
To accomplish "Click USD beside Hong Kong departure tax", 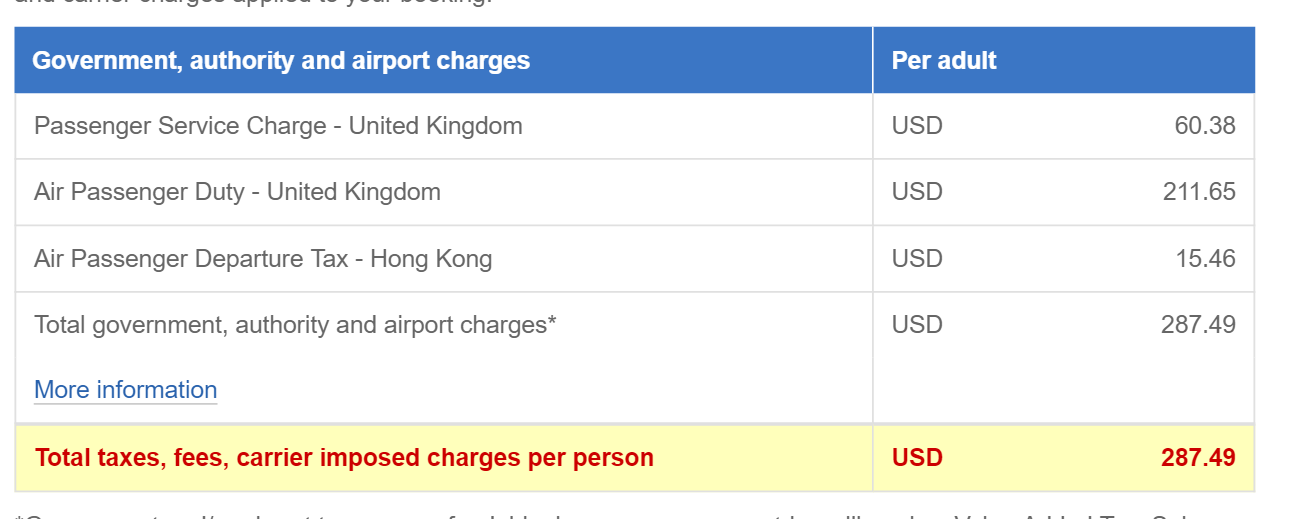I will click(917, 259).
